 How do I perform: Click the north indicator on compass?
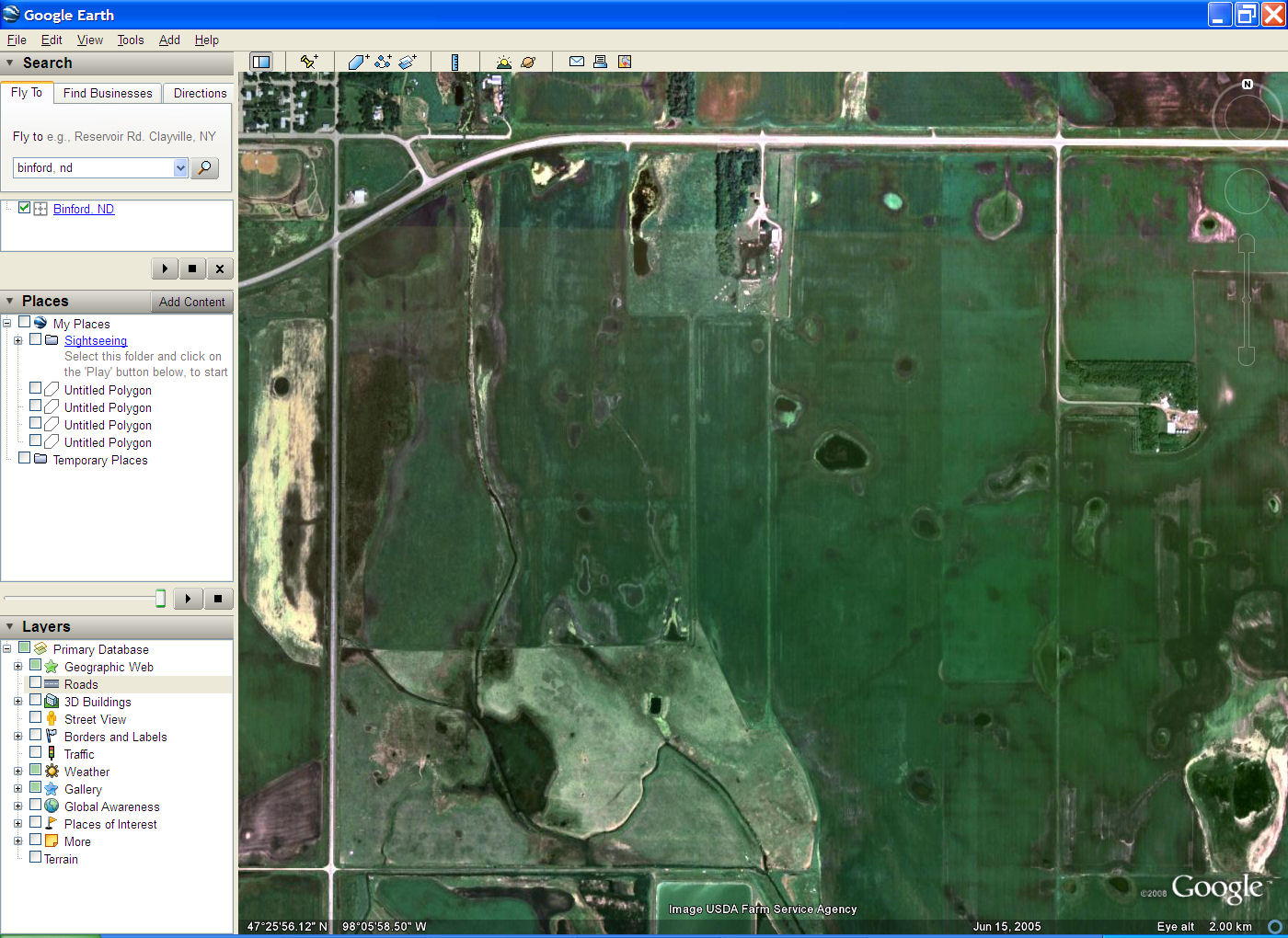click(x=1248, y=84)
